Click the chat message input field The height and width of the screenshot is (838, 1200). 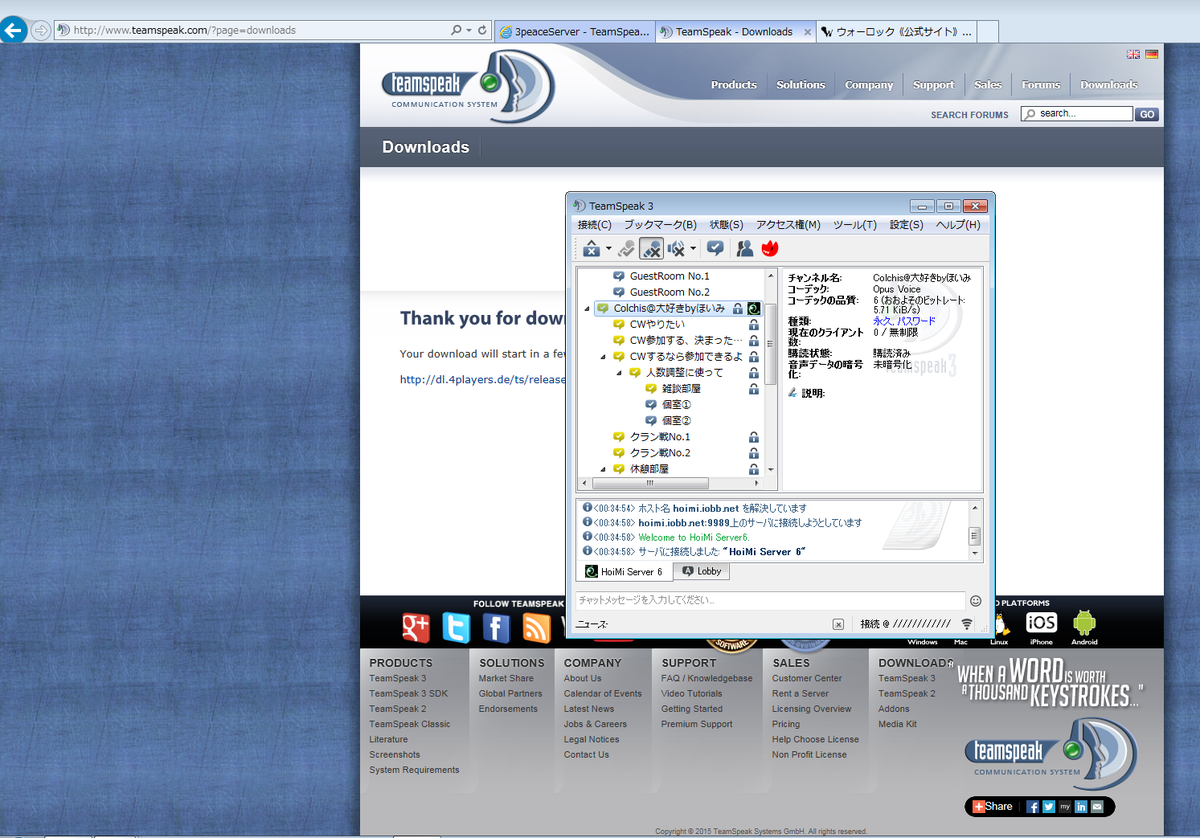[770, 601]
